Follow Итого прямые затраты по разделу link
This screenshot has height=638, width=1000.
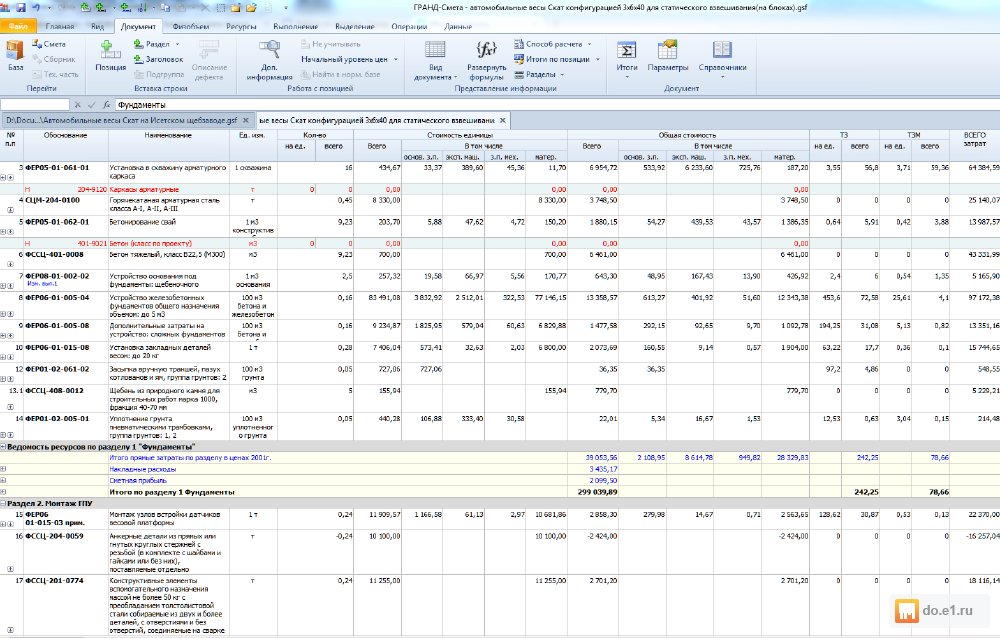pos(190,457)
